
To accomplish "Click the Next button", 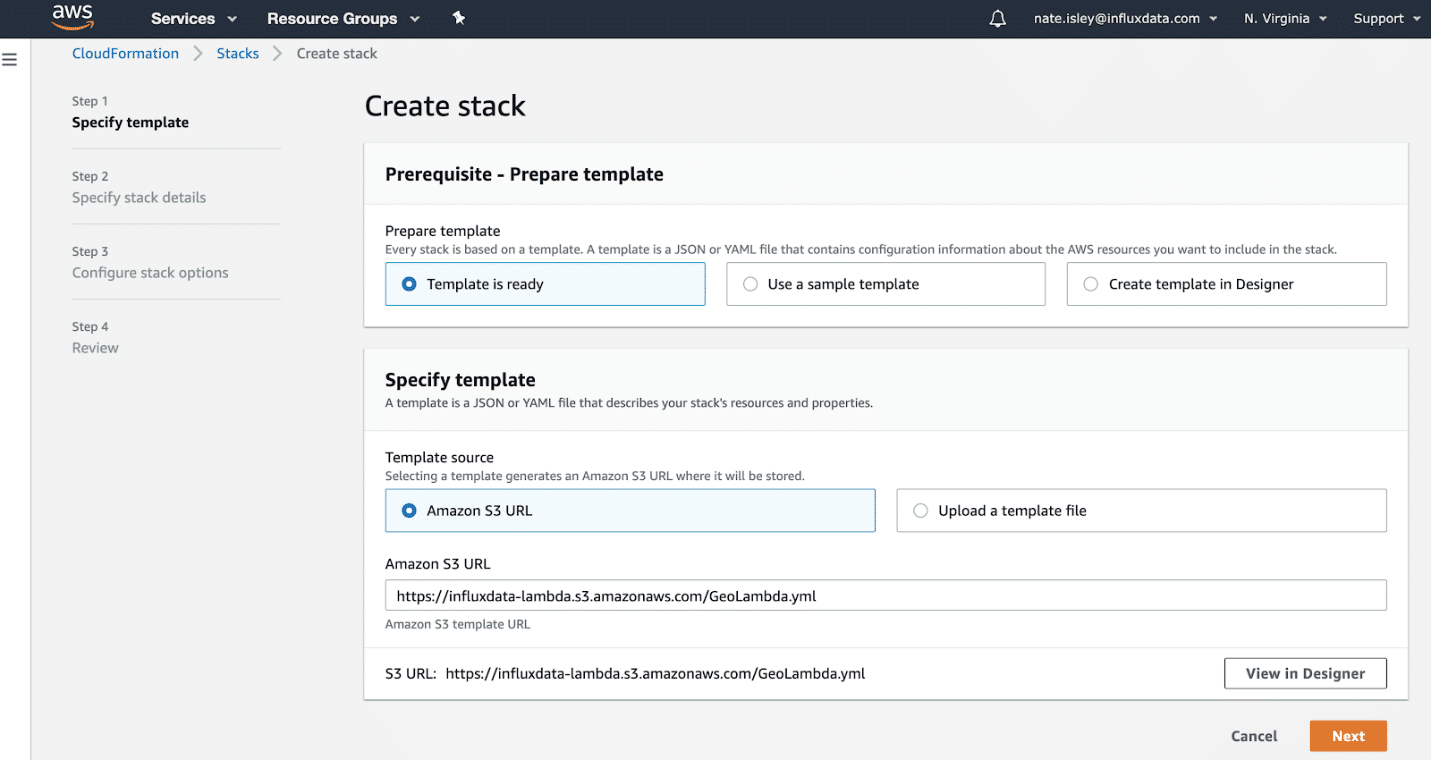I will click(x=1348, y=735).
